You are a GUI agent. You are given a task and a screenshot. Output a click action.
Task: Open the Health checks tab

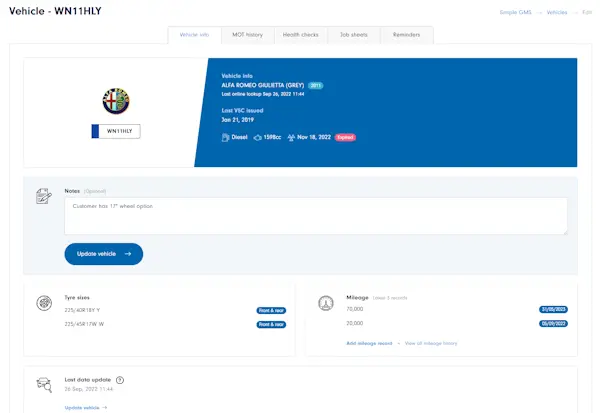click(x=300, y=35)
